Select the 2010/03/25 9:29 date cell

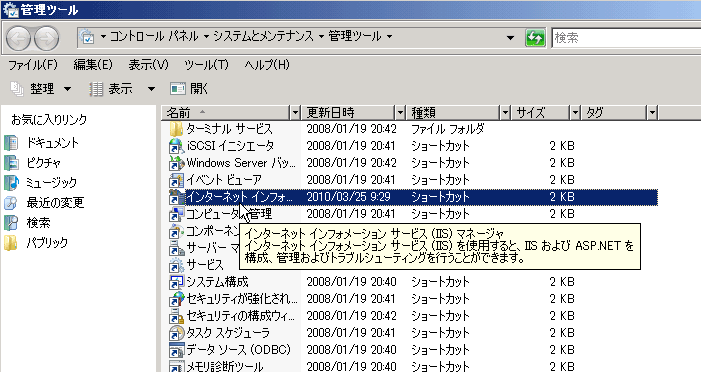(x=349, y=197)
